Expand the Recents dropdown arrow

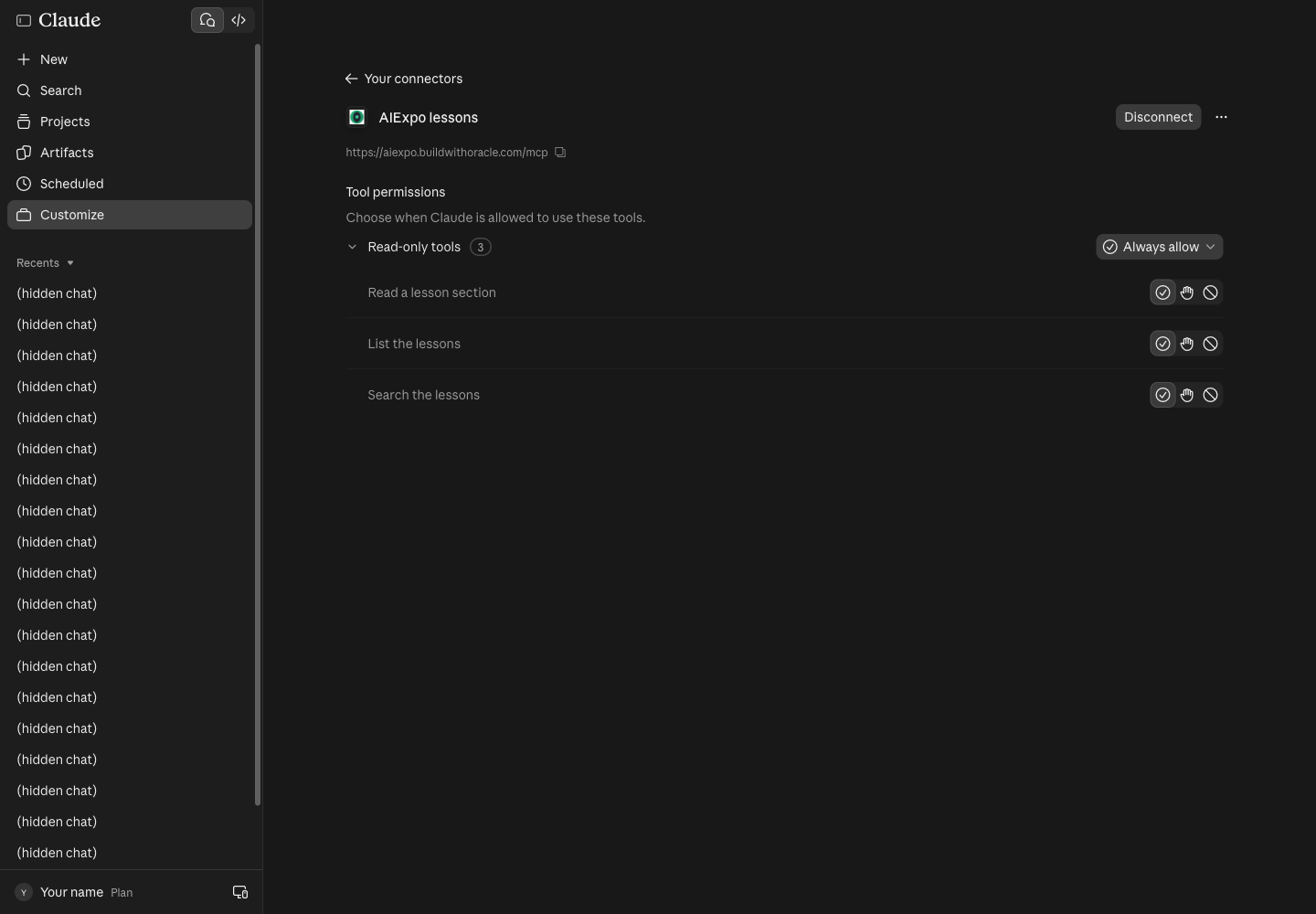click(x=70, y=263)
